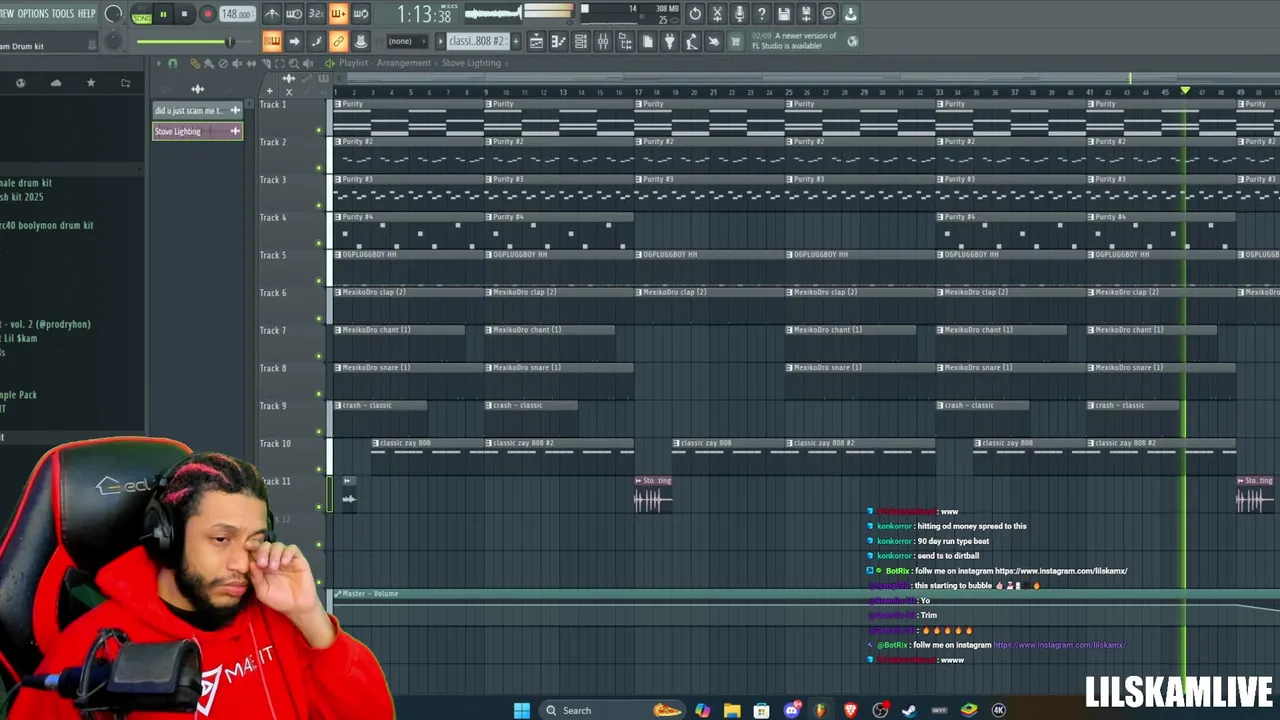
Task: Click the scissors one-click audio recording icon
Action: (717, 14)
